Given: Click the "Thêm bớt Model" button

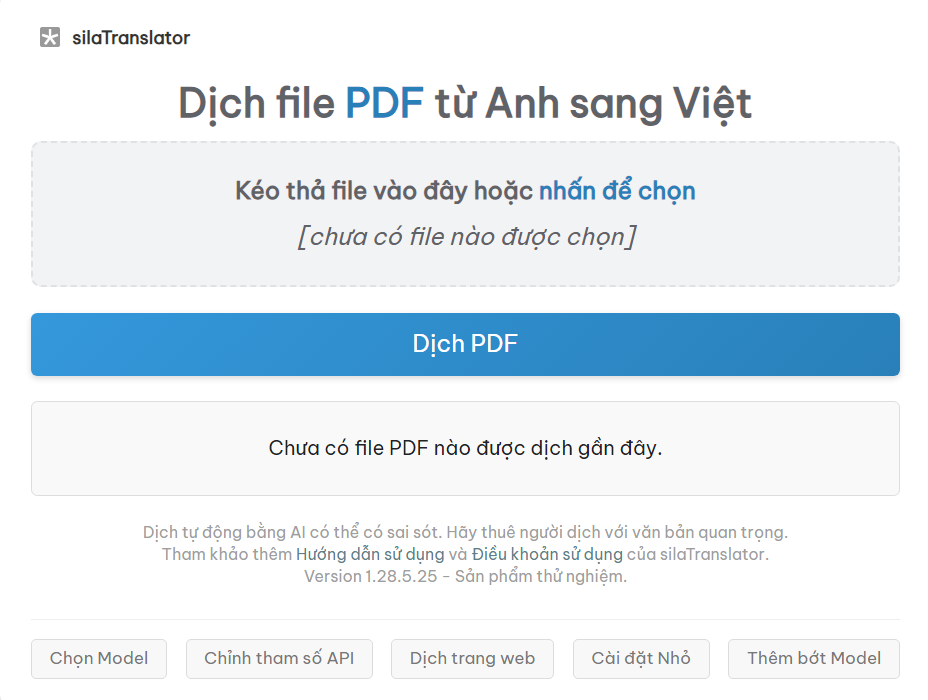Looking at the screenshot, I should pyautogui.click(x=814, y=659).
